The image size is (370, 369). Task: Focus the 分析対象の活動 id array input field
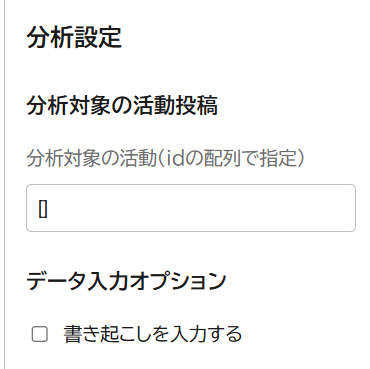[x=191, y=208]
